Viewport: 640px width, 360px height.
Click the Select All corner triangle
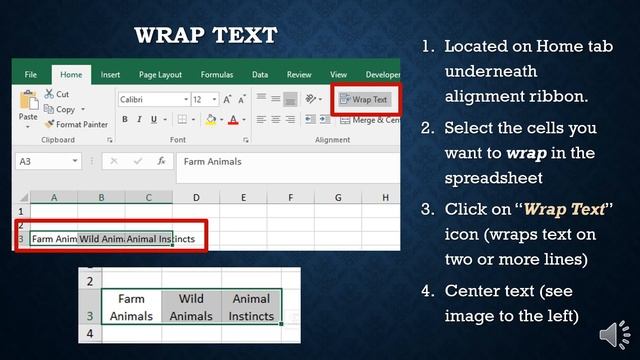[24, 198]
